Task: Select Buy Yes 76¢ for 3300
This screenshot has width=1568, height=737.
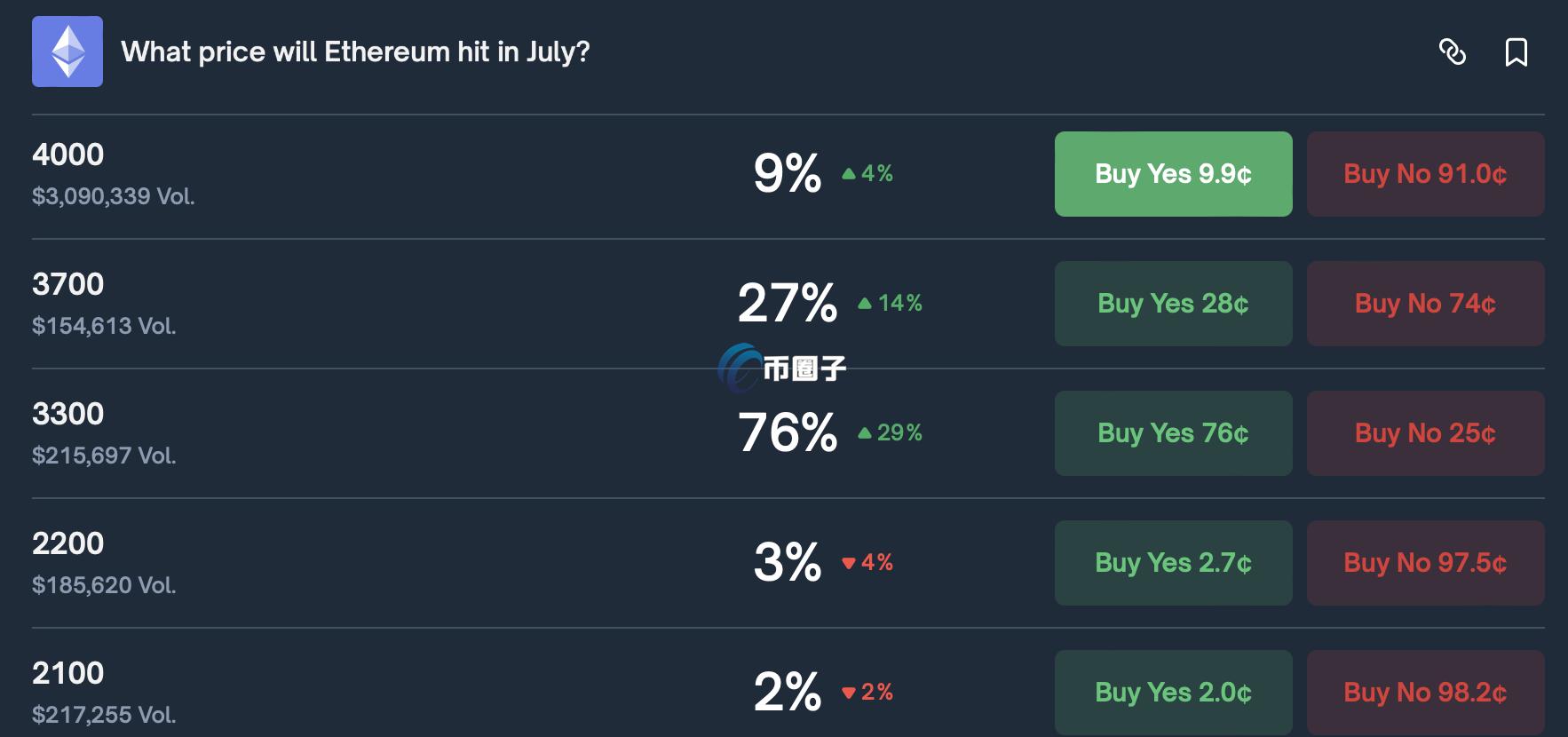Action: coord(1173,433)
